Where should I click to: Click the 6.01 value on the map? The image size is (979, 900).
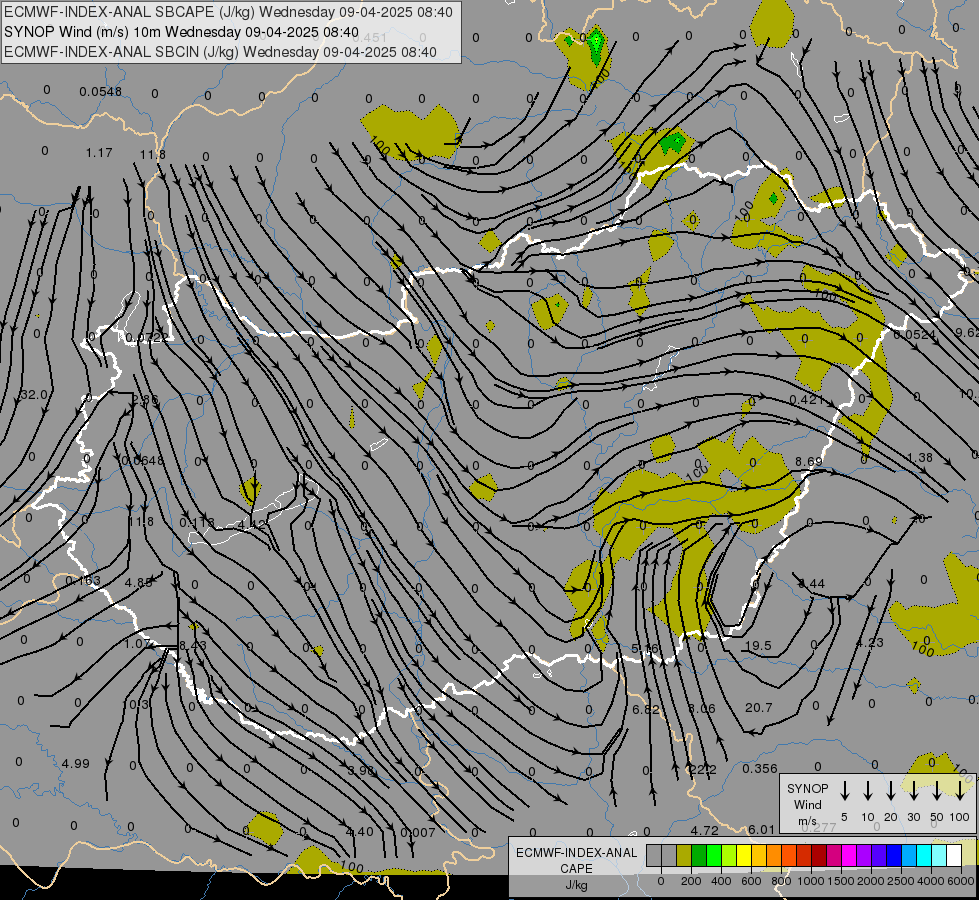coord(761,829)
